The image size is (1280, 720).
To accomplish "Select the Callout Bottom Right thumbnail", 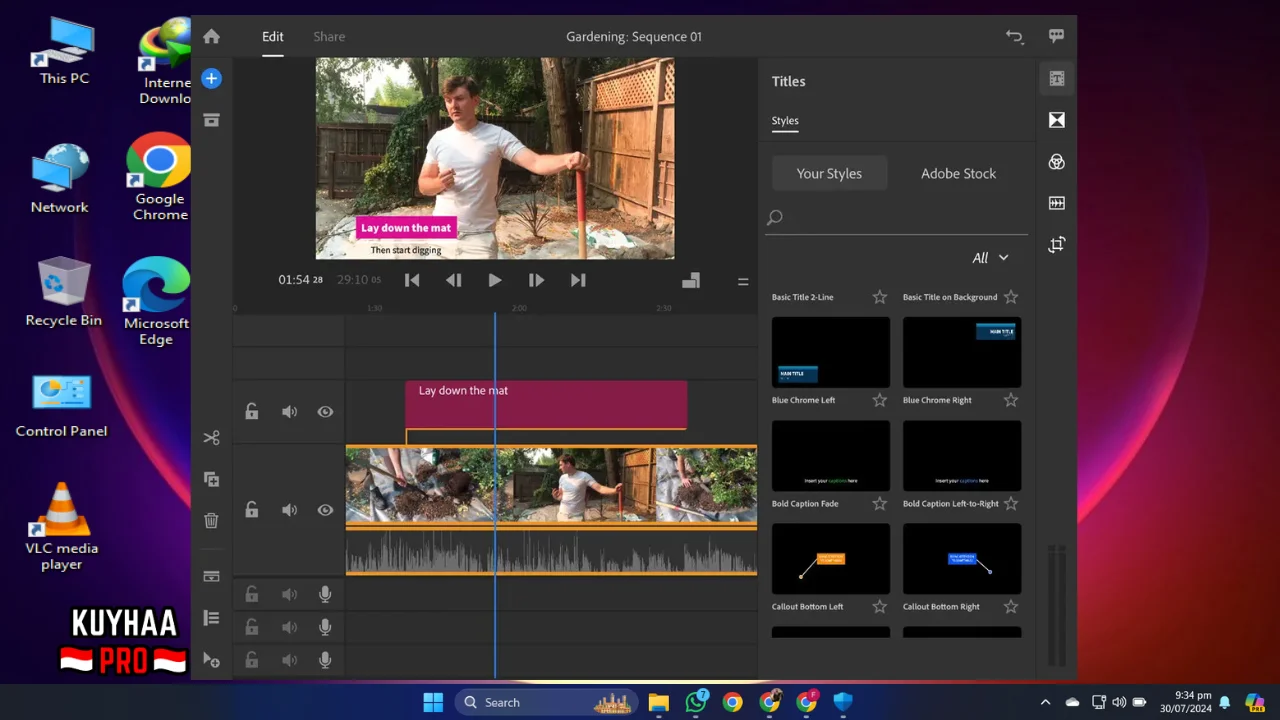I will point(962,558).
